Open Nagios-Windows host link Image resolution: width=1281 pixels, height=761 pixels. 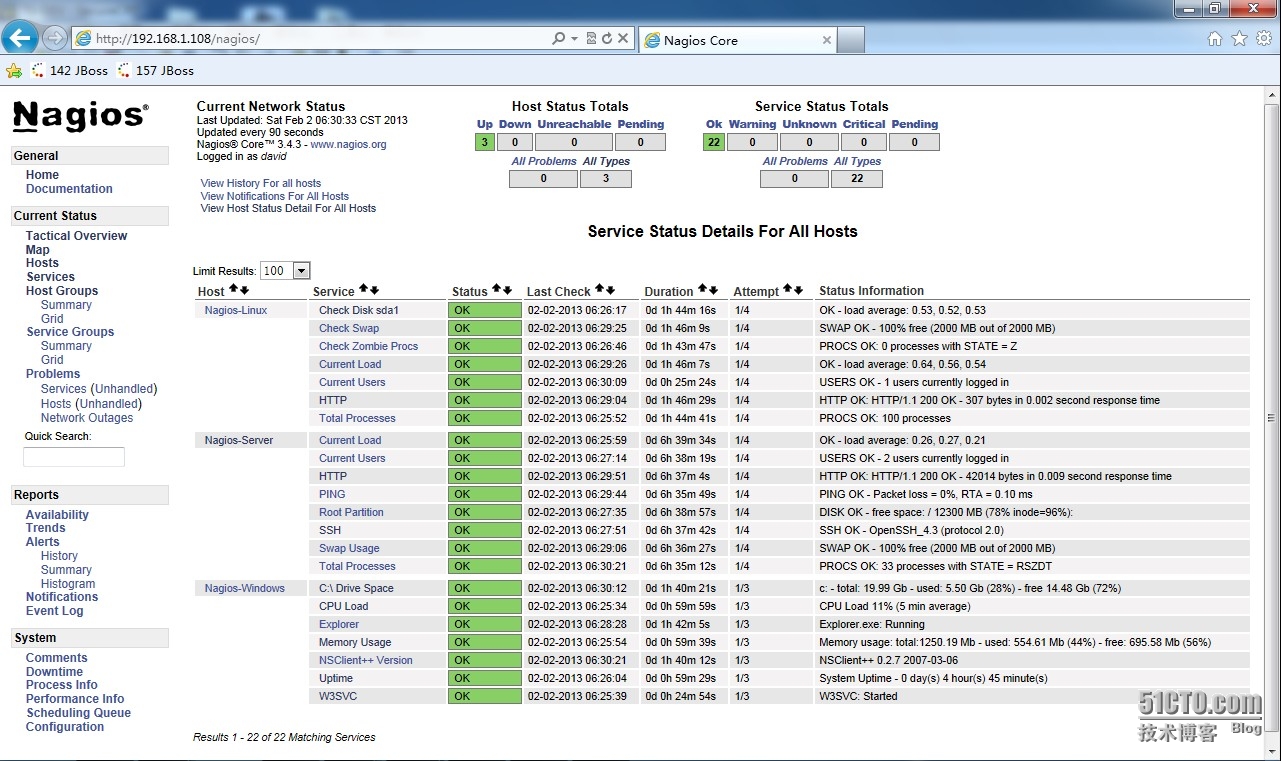pyautogui.click(x=245, y=588)
